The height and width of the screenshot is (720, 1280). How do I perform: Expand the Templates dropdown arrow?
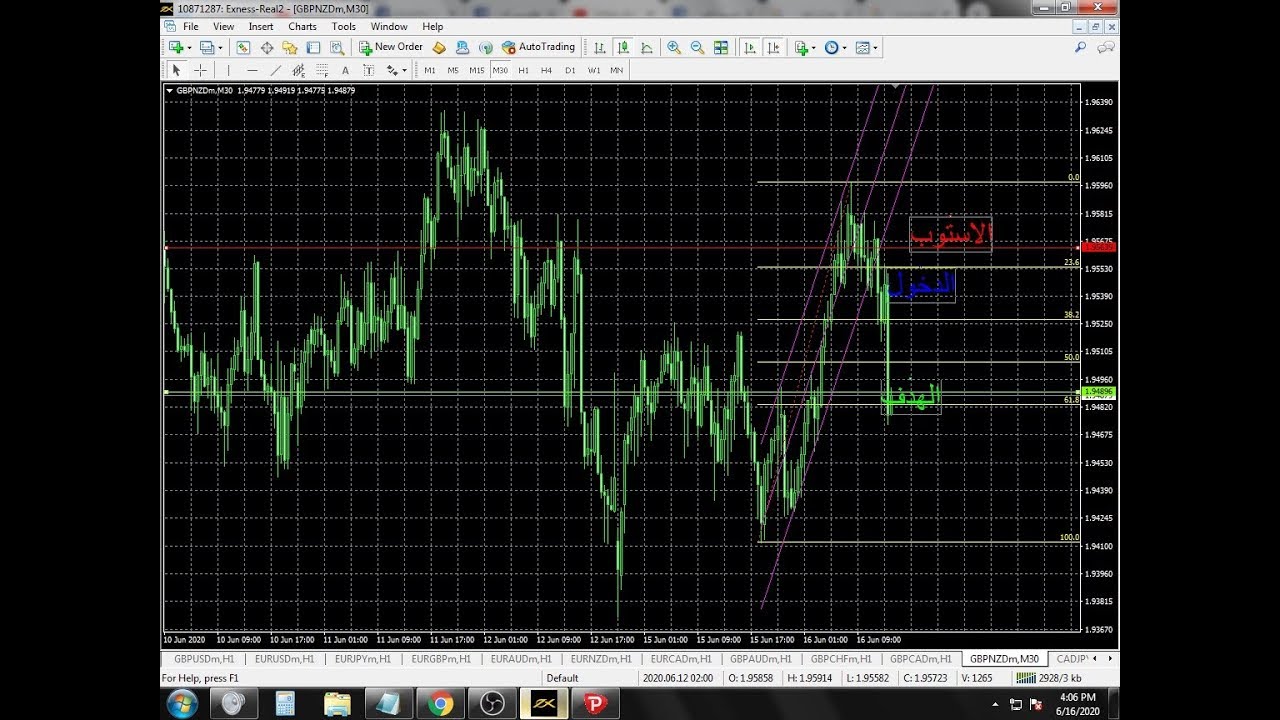(876, 48)
